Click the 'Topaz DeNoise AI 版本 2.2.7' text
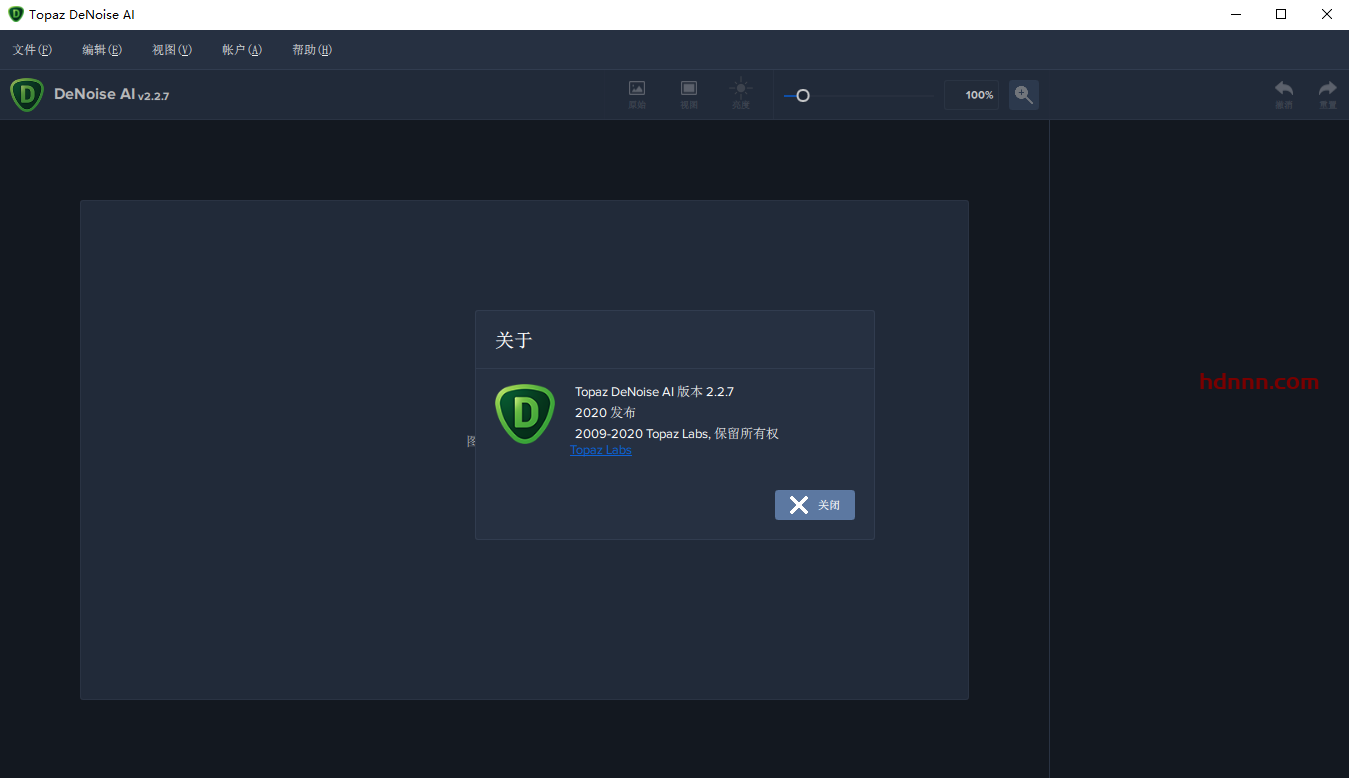This screenshot has width=1349, height=778. click(x=654, y=392)
